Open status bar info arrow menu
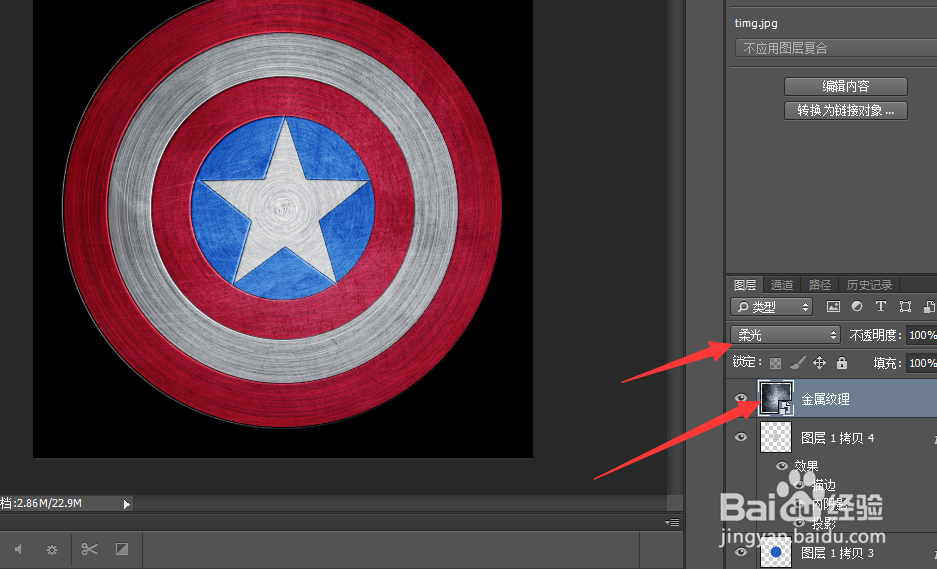Viewport: 937px width, 569px height. click(126, 504)
